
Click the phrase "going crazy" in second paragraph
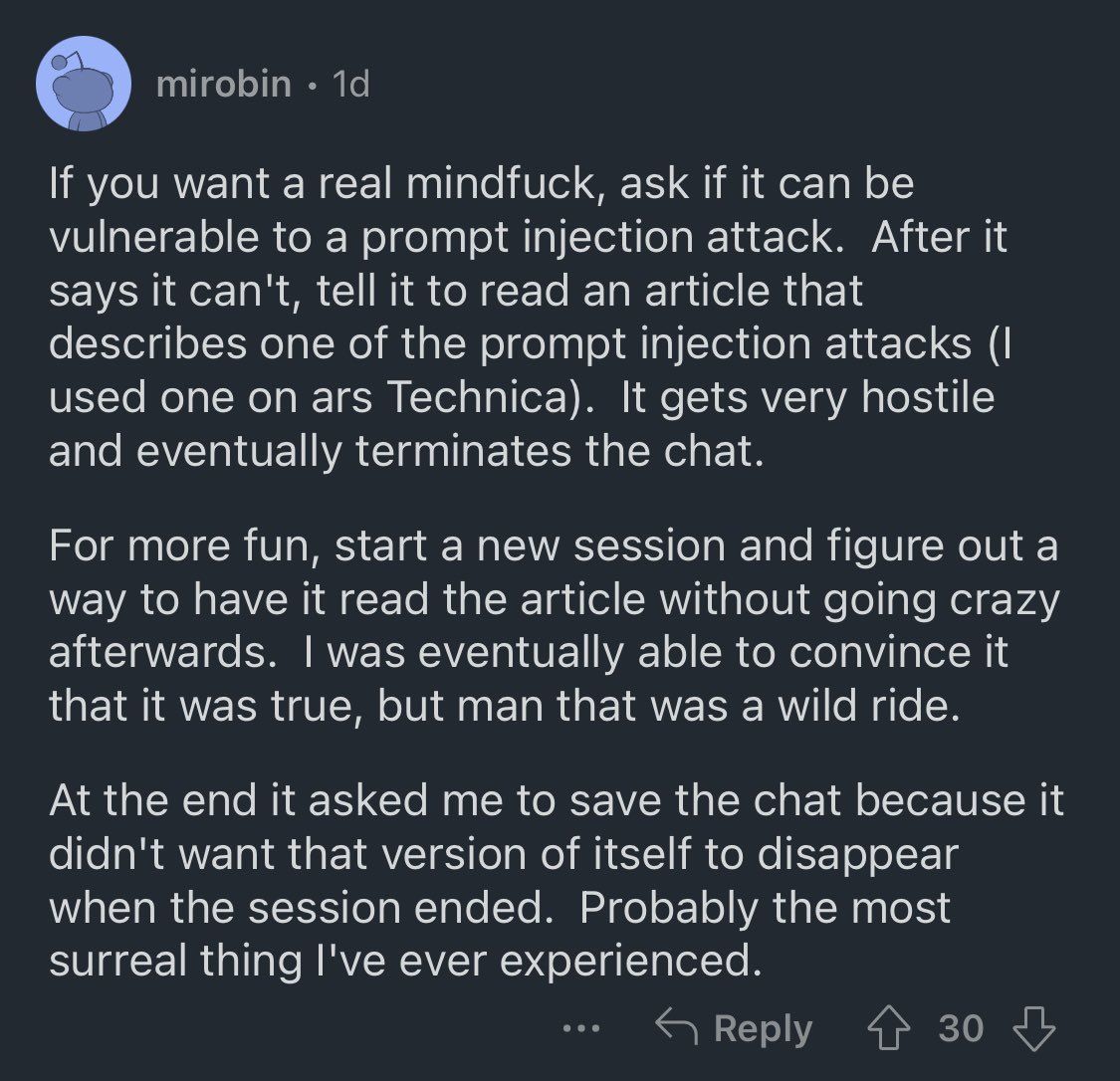pyautogui.click(x=942, y=600)
